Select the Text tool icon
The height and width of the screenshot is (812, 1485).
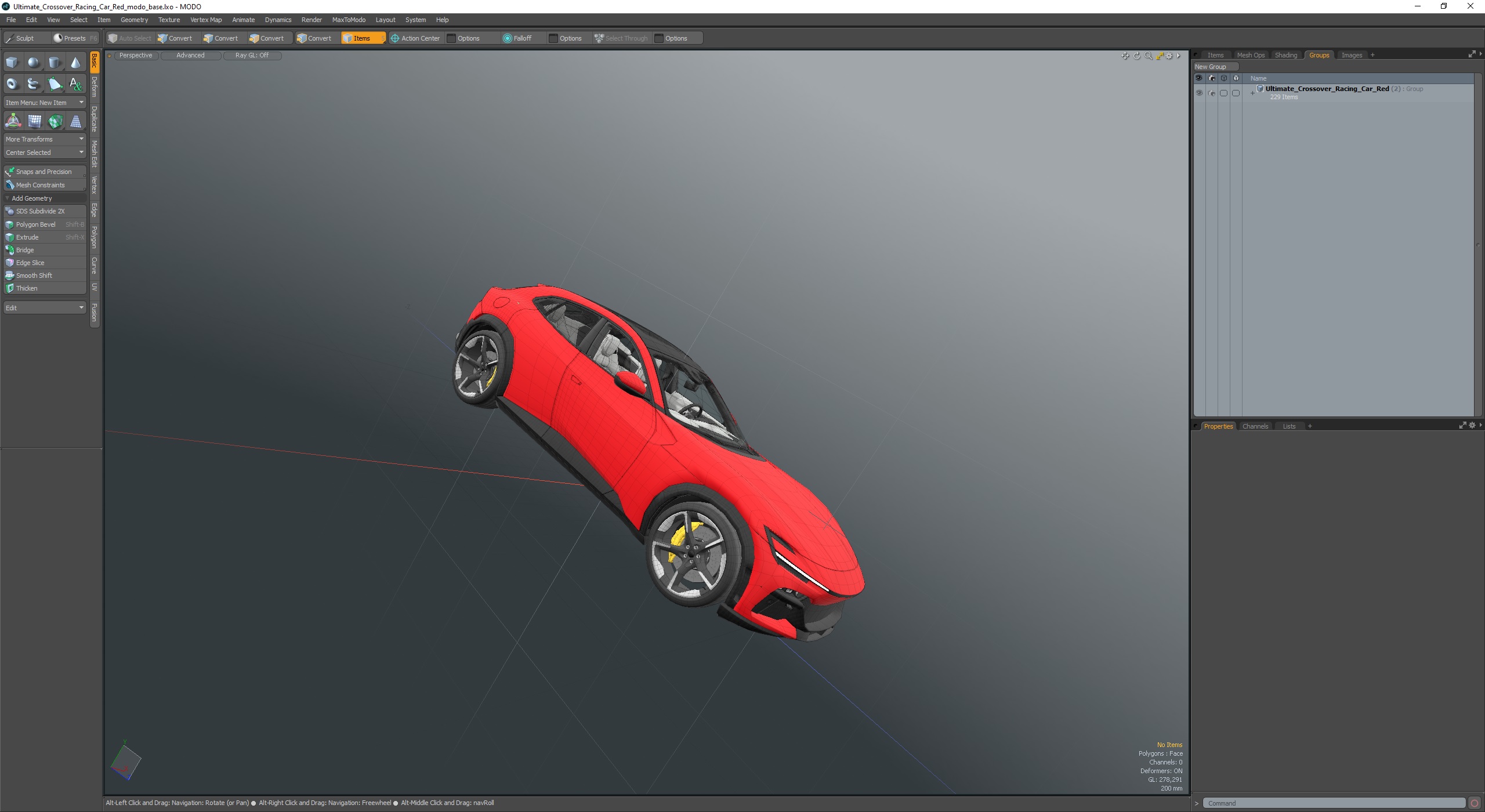pos(75,84)
